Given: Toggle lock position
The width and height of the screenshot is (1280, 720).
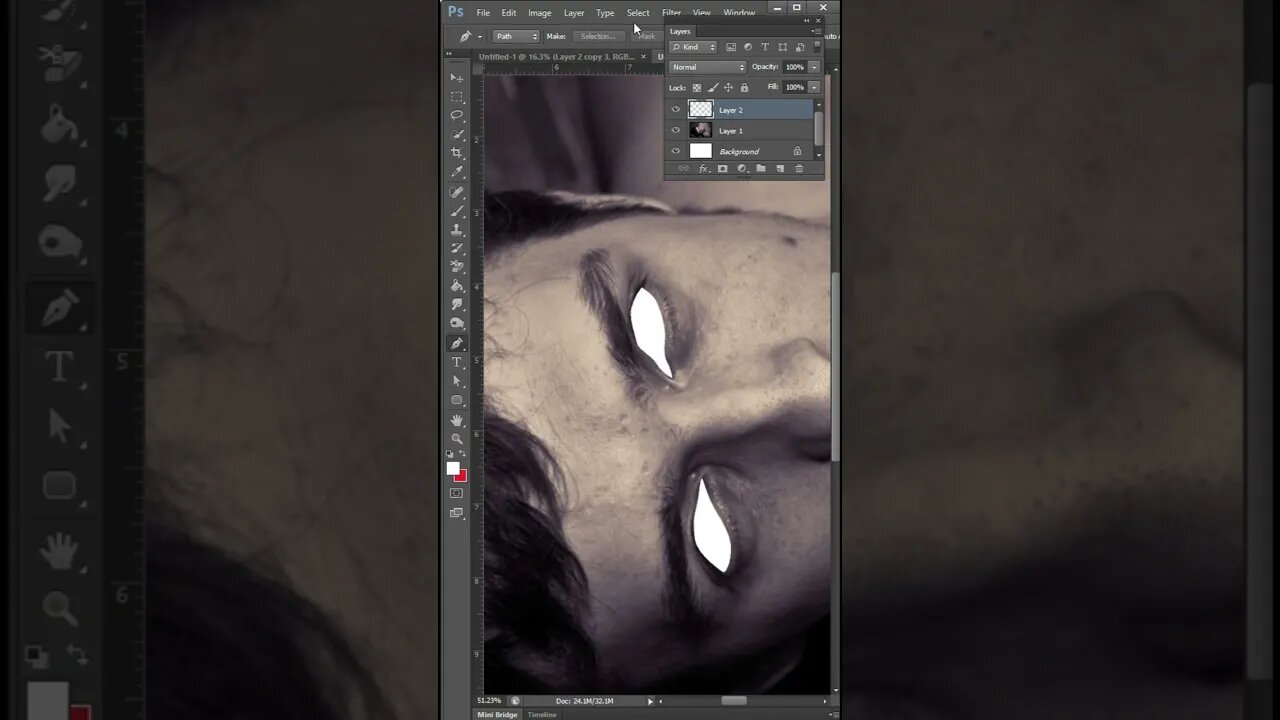Looking at the screenshot, I should pos(728,88).
